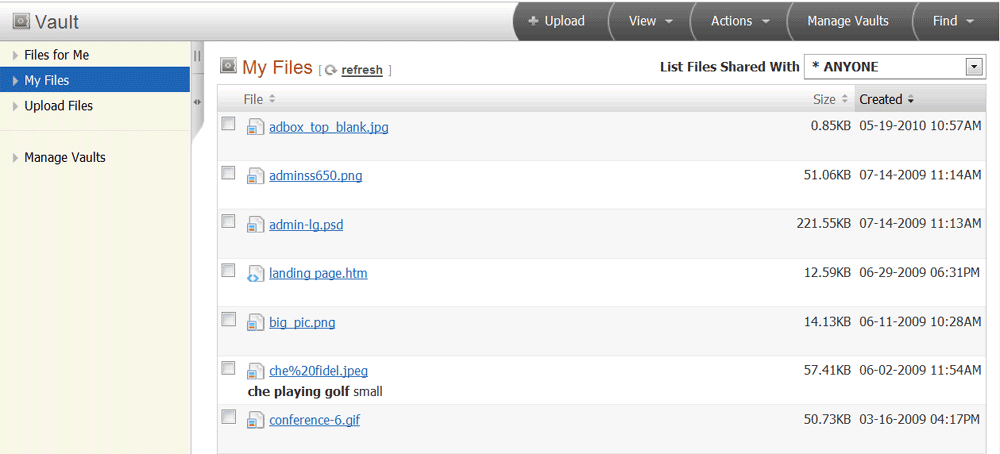Open the Actions dropdown menu
Viewport: 1000px width, 454px height.
coord(740,21)
